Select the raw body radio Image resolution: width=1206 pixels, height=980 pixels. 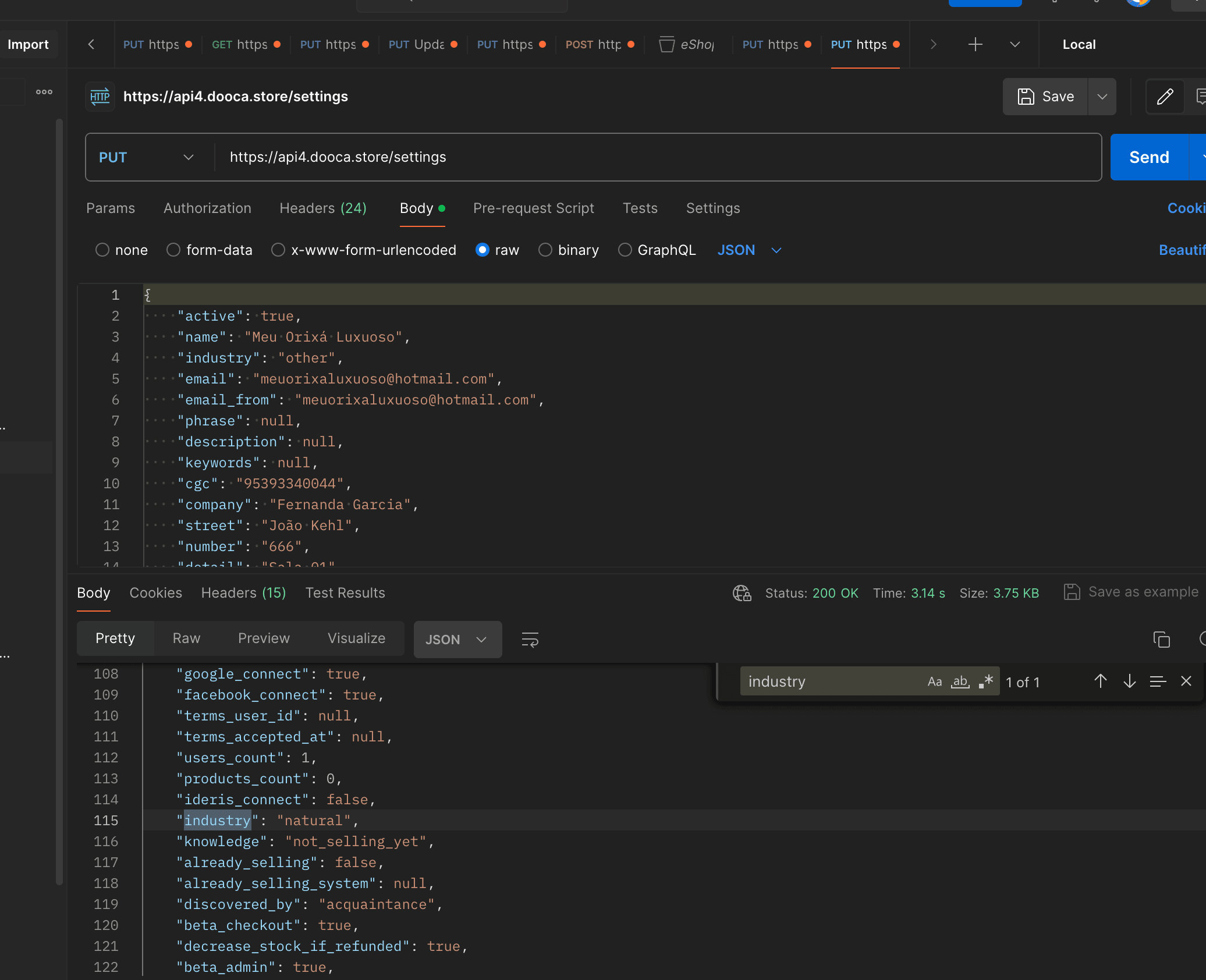pyautogui.click(x=483, y=250)
